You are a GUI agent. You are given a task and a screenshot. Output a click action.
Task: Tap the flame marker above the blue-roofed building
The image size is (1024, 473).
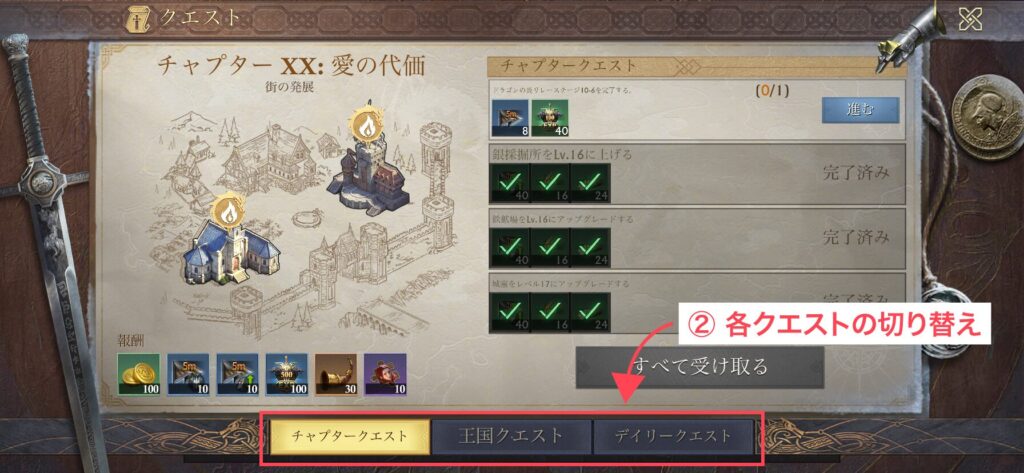pyautogui.click(x=229, y=210)
